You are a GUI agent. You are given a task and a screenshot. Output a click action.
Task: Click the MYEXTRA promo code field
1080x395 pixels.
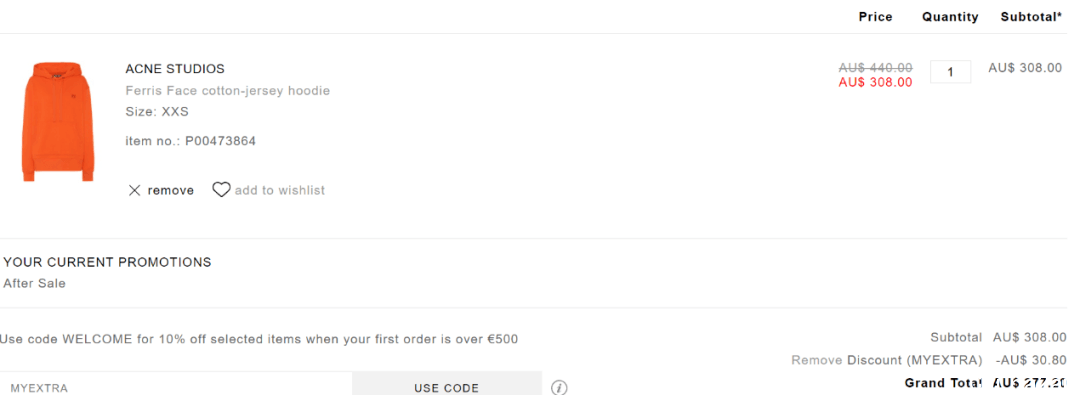tap(176, 385)
